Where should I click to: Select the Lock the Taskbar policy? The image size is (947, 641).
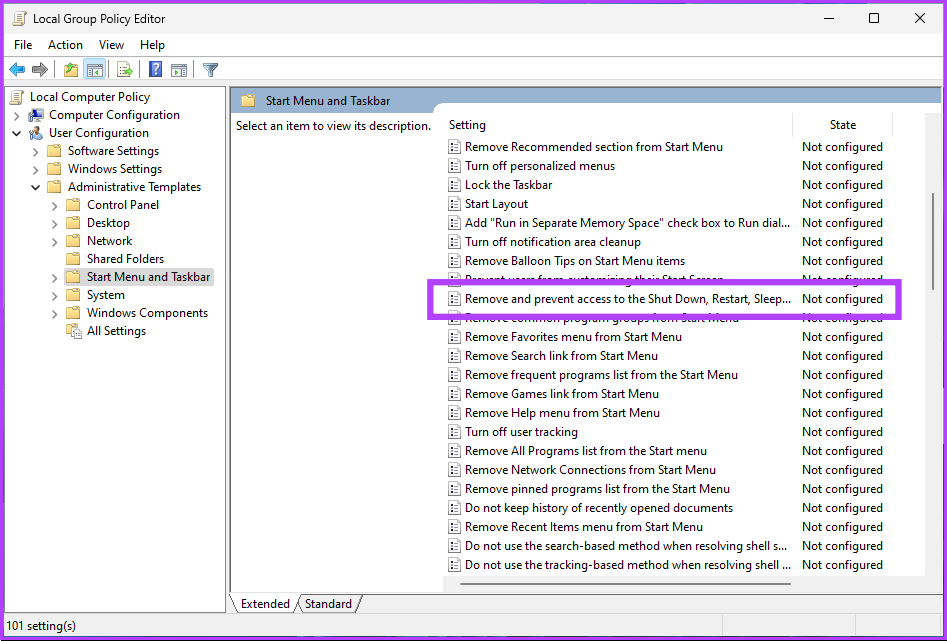click(x=508, y=185)
